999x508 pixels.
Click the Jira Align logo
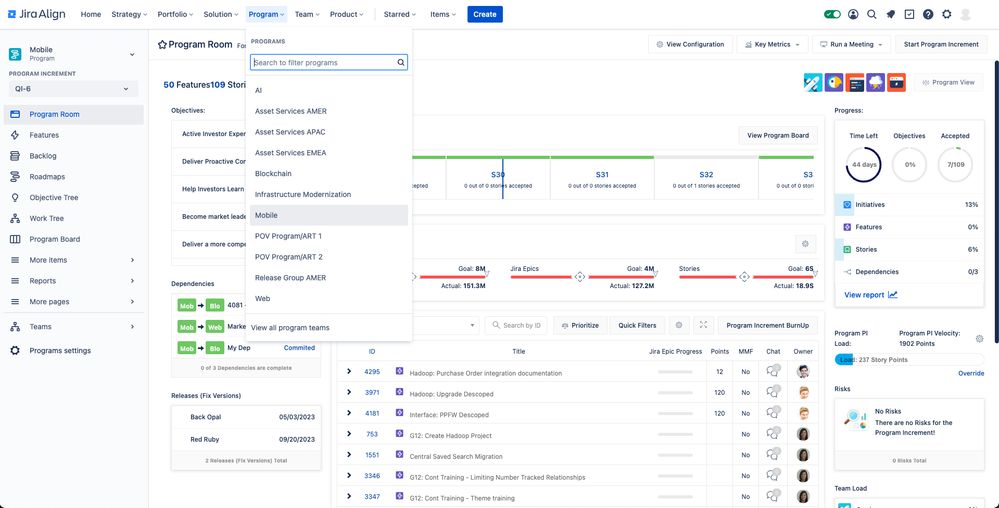pyautogui.click(x=36, y=14)
